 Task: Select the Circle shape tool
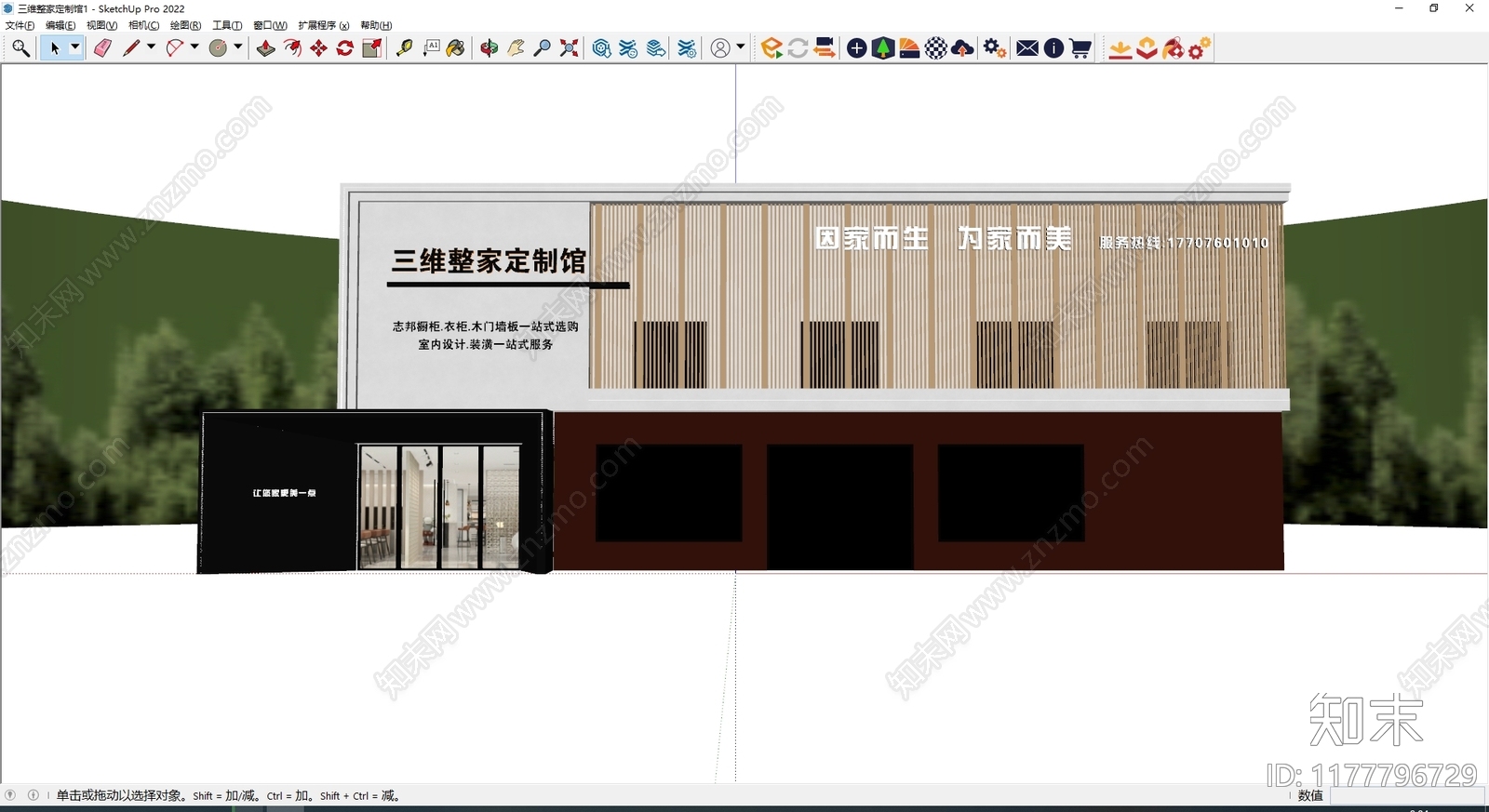[x=218, y=48]
